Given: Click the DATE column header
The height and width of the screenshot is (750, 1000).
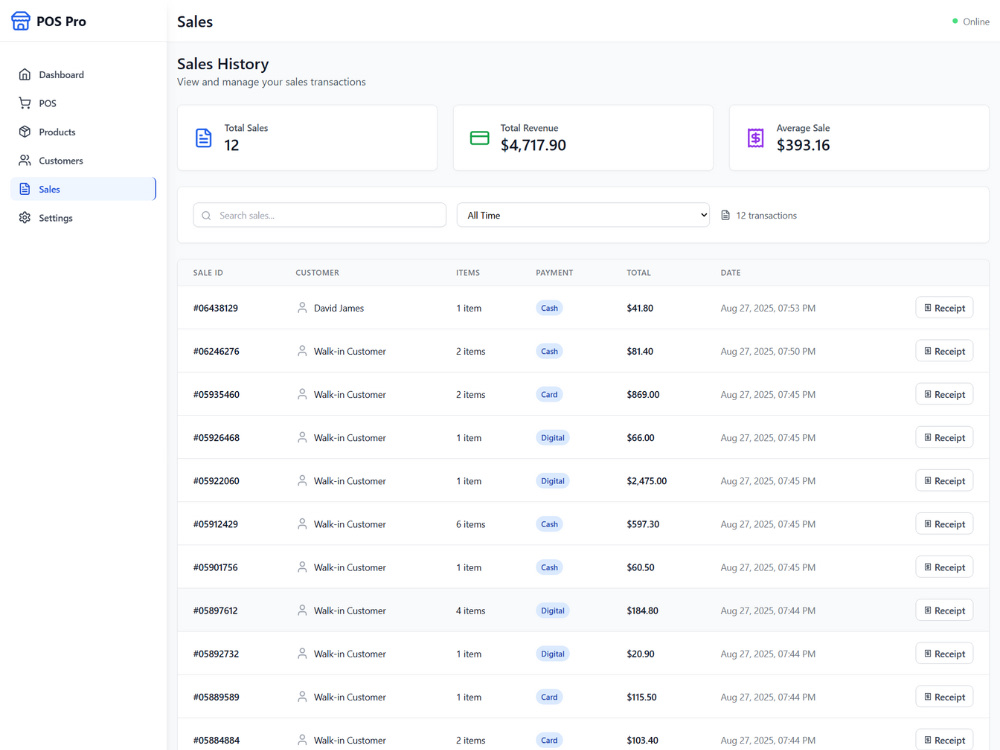Looking at the screenshot, I should pyautogui.click(x=730, y=272).
